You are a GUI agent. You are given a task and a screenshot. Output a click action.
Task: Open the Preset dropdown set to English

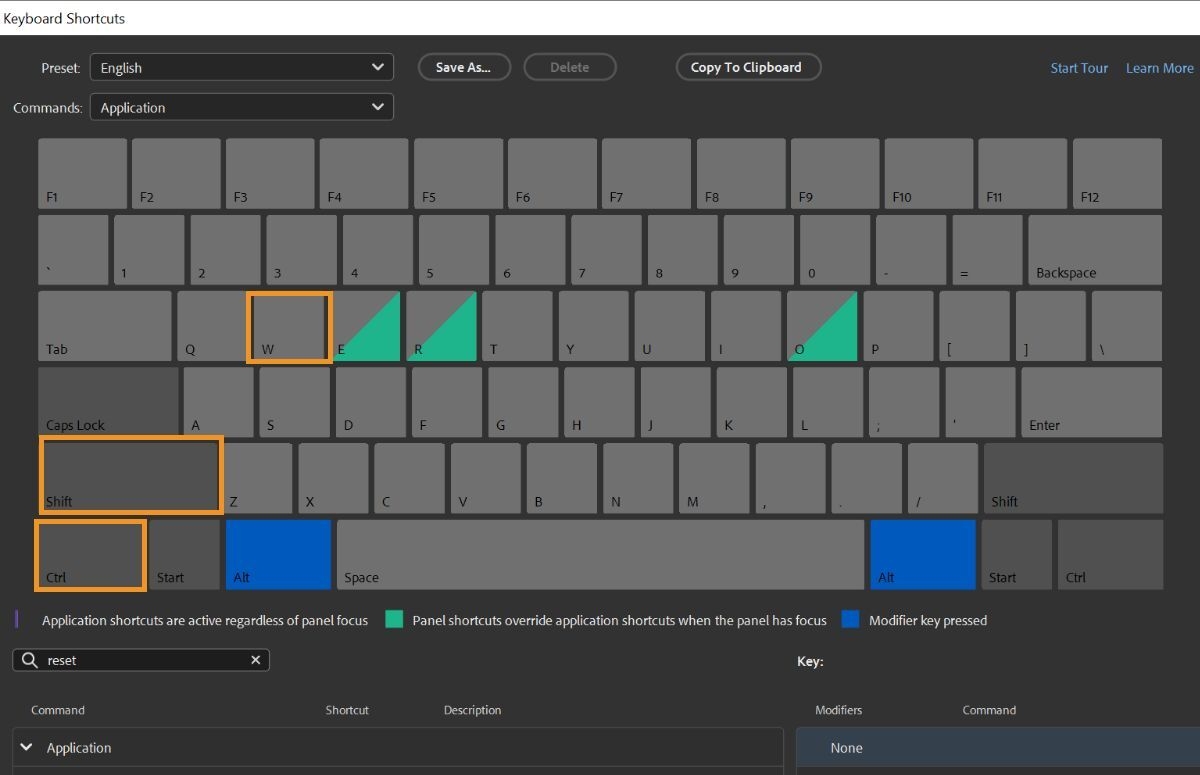(x=241, y=67)
